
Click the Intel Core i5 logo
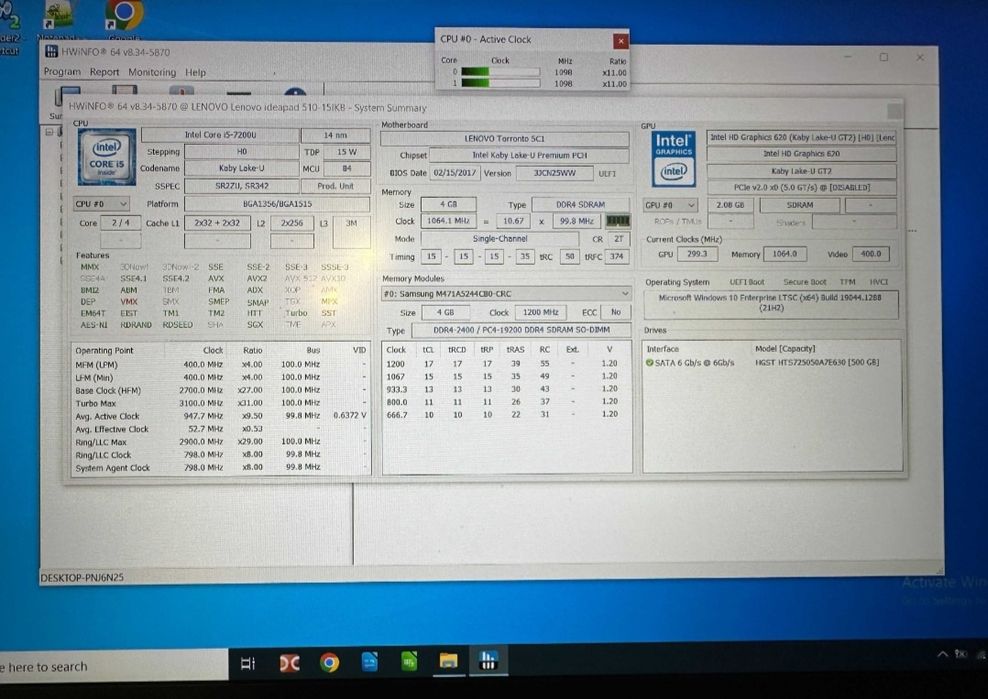coord(106,157)
